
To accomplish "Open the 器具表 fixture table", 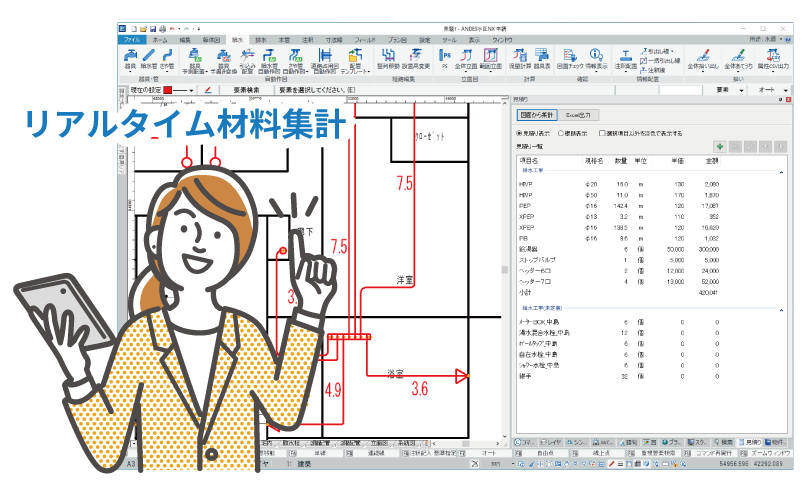I will 541,59.
